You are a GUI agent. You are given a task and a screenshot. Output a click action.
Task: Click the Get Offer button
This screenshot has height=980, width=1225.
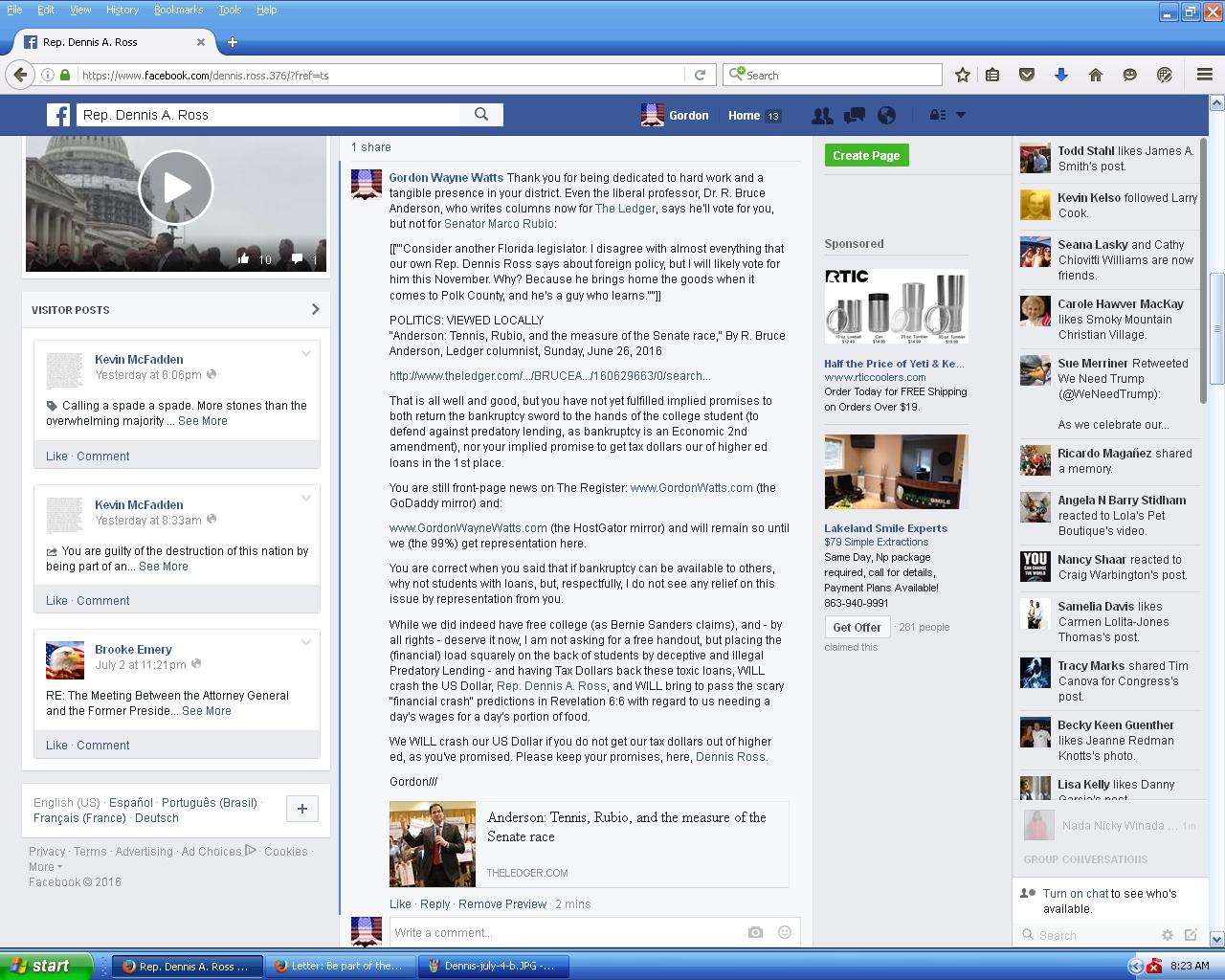857,627
